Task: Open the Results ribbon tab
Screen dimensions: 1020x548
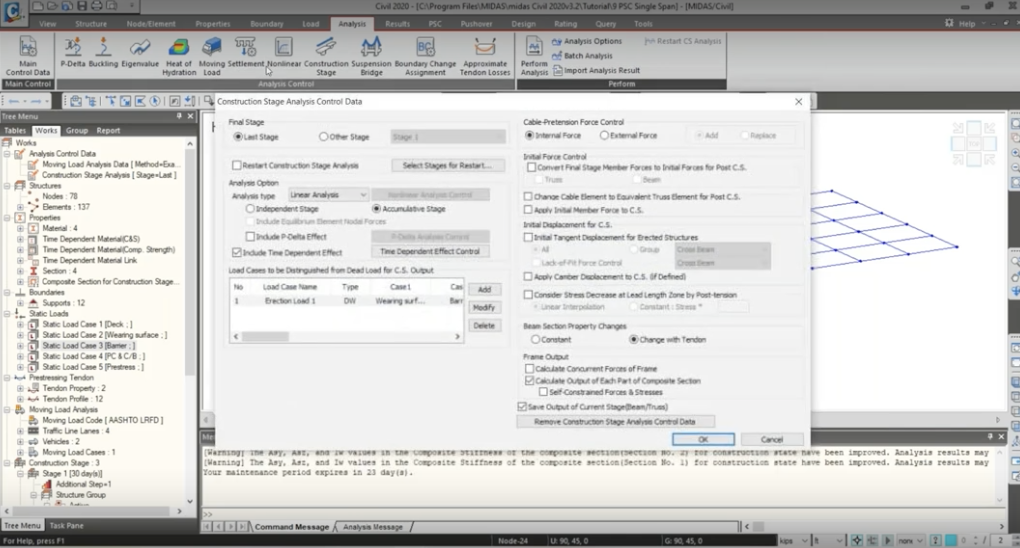Action: click(x=397, y=24)
